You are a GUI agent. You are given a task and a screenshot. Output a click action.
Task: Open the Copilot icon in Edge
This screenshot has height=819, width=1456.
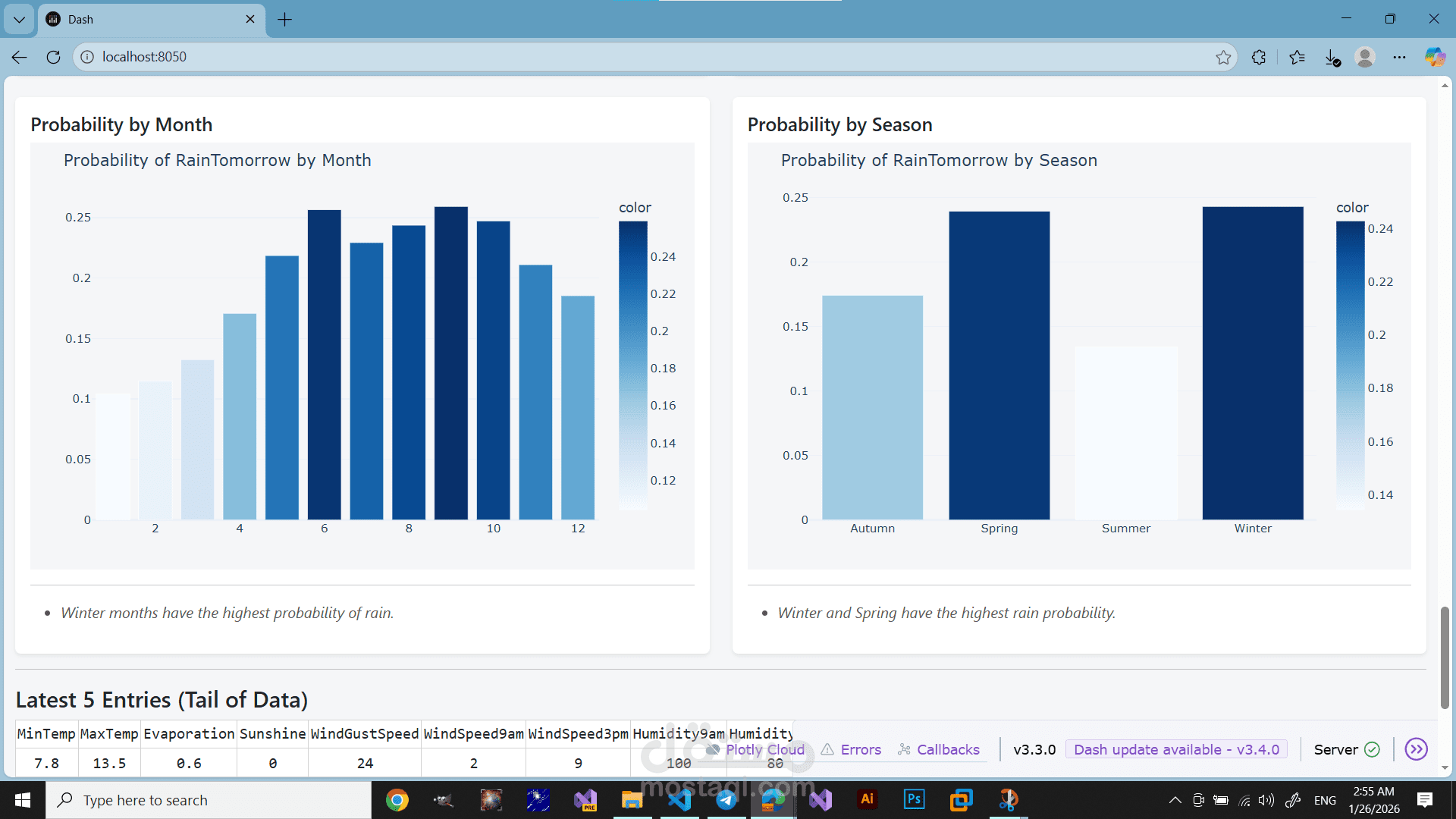click(1435, 57)
